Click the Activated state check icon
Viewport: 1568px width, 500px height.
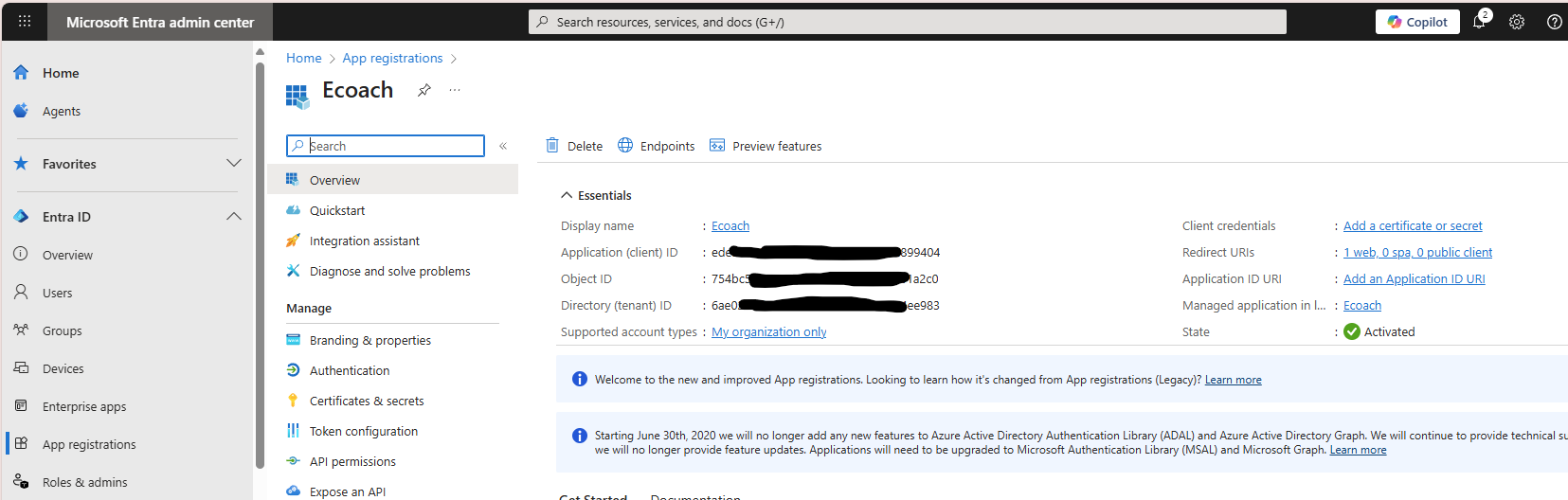1352,331
